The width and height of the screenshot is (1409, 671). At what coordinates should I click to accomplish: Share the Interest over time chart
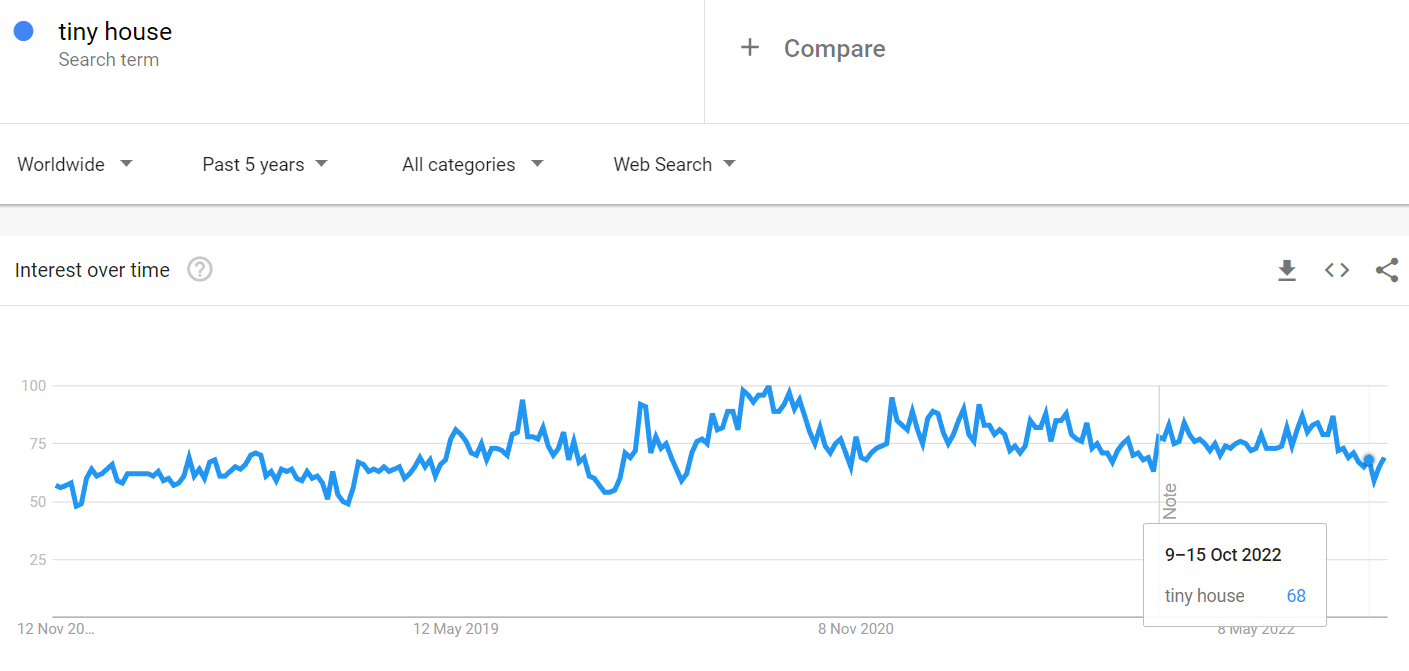click(1387, 270)
